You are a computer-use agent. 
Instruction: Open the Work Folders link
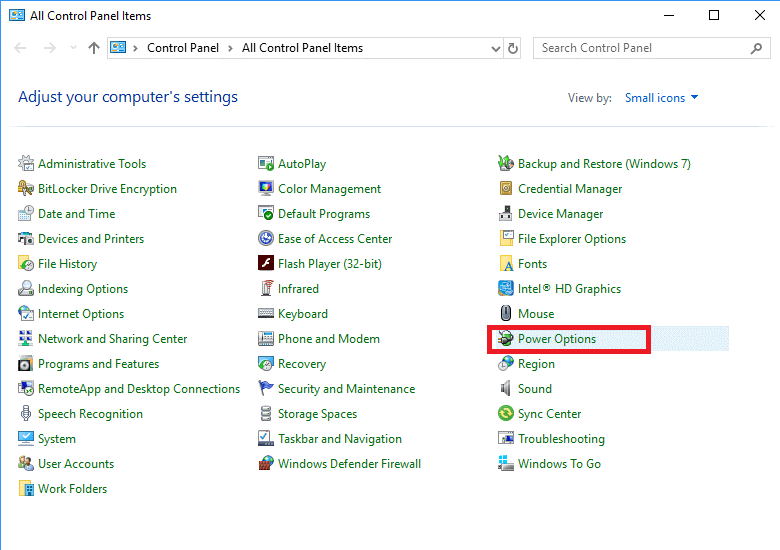[73, 489]
